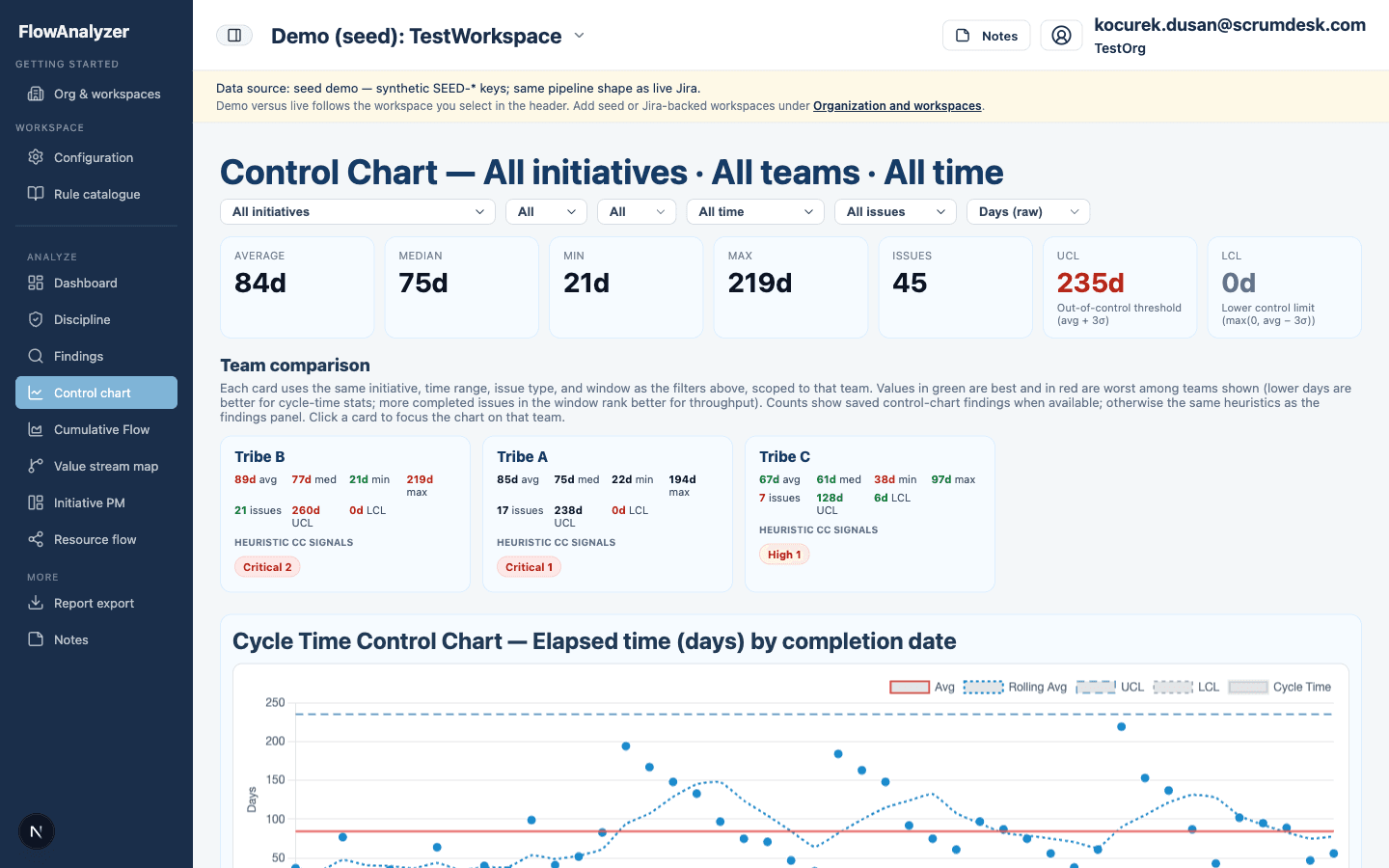The width and height of the screenshot is (1389, 868).
Task: Click the Min 21d value
Action: [x=586, y=283]
